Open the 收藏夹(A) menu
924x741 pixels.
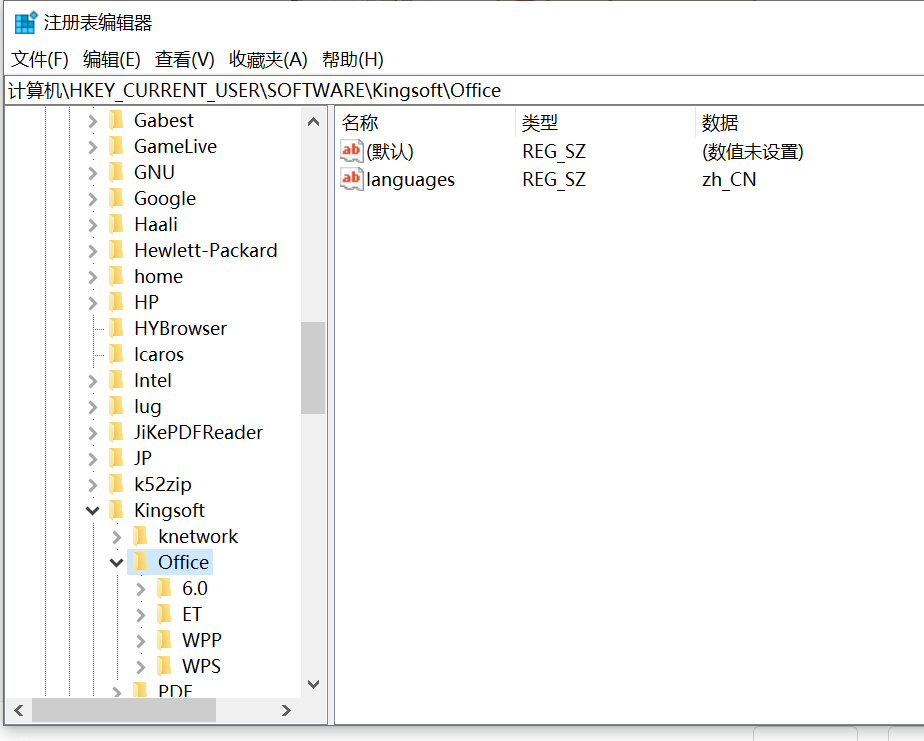pos(268,60)
